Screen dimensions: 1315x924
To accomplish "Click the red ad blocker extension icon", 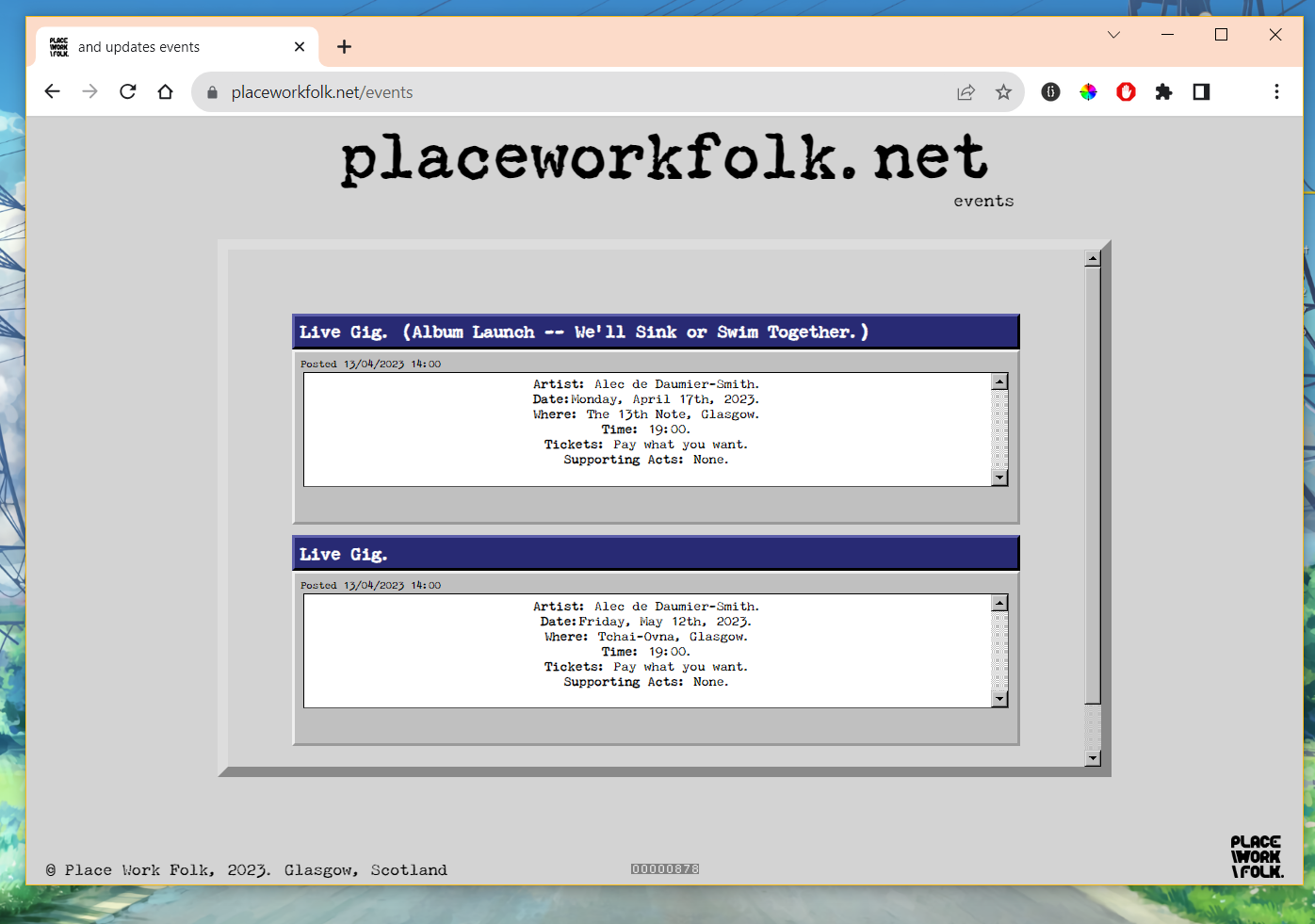I will (1126, 91).
